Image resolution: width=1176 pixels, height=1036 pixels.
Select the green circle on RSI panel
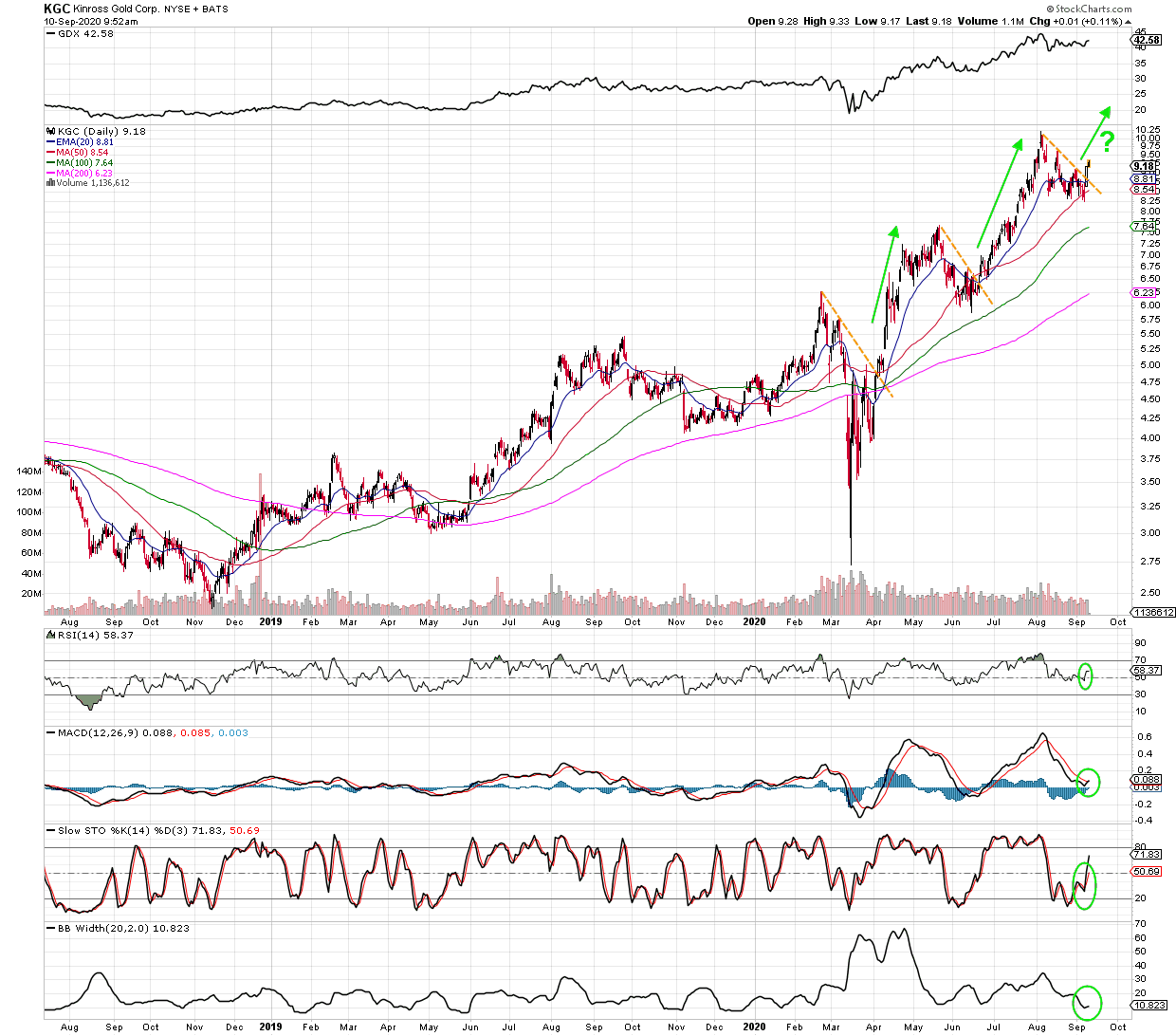click(x=1086, y=676)
